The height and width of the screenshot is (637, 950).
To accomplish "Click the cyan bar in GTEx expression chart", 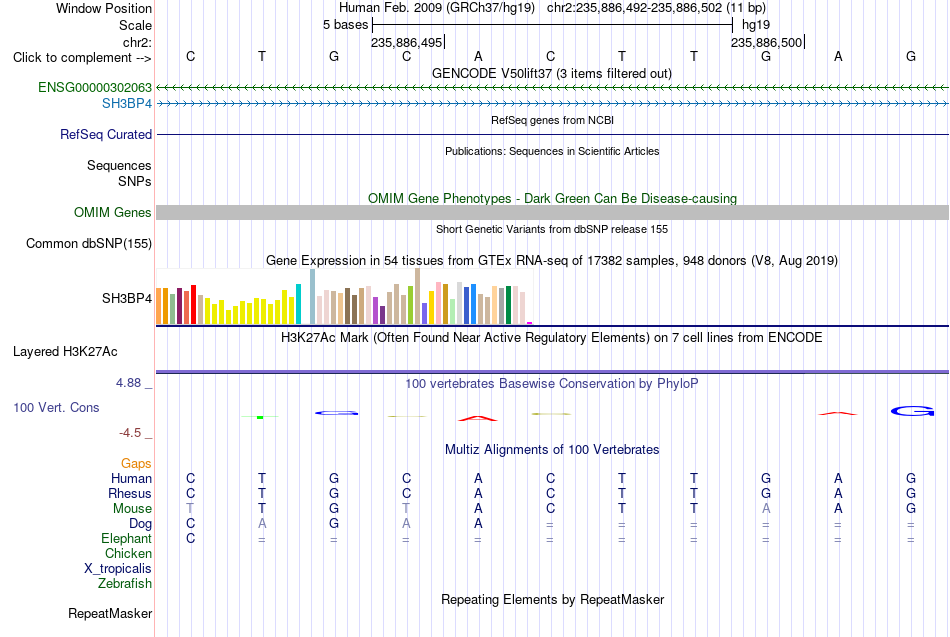I will pyautogui.click(x=298, y=304).
